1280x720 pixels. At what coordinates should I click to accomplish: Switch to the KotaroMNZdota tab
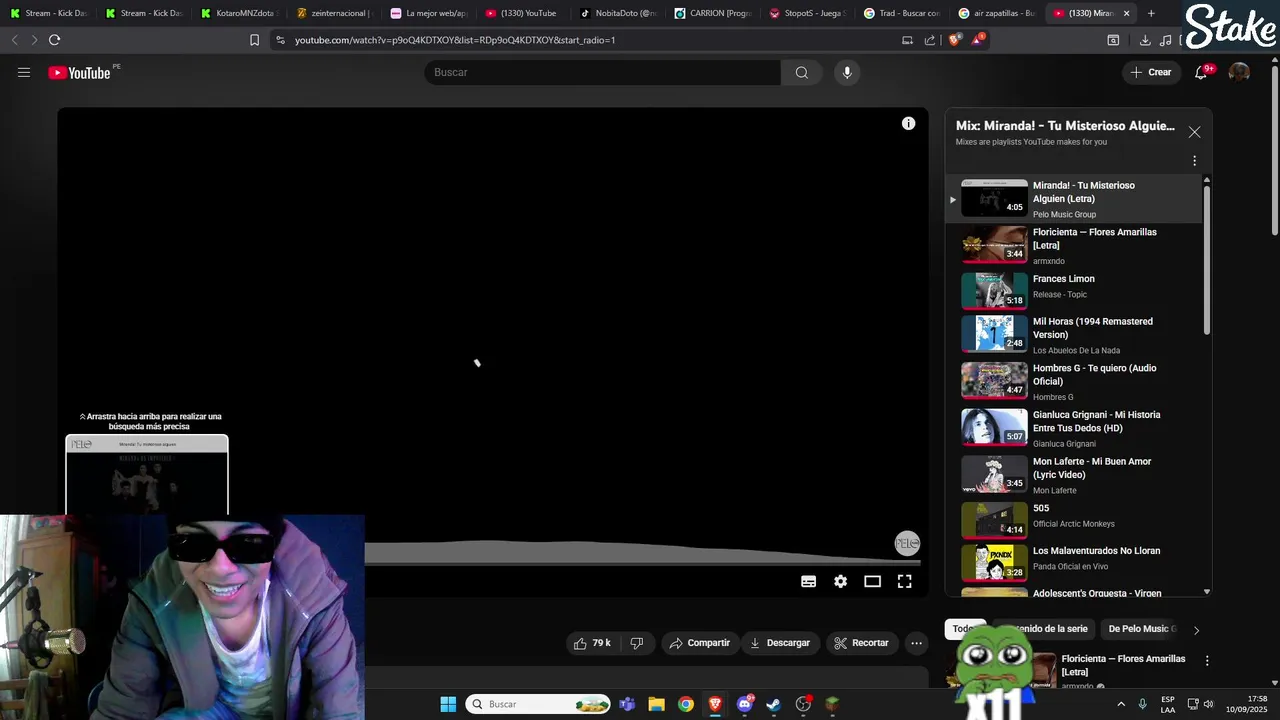tap(239, 13)
